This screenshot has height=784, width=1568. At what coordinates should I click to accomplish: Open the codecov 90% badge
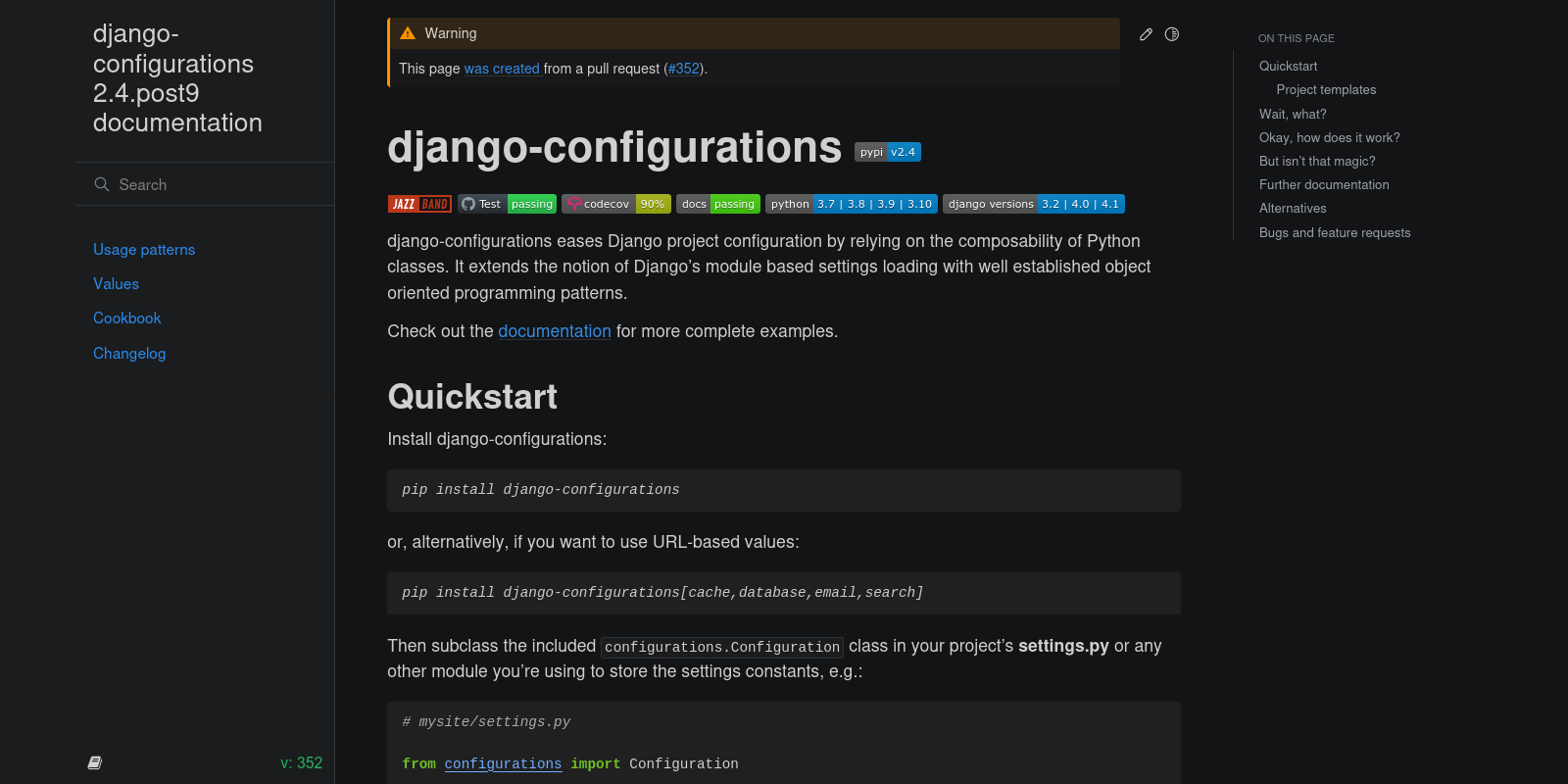click(616, 204)
